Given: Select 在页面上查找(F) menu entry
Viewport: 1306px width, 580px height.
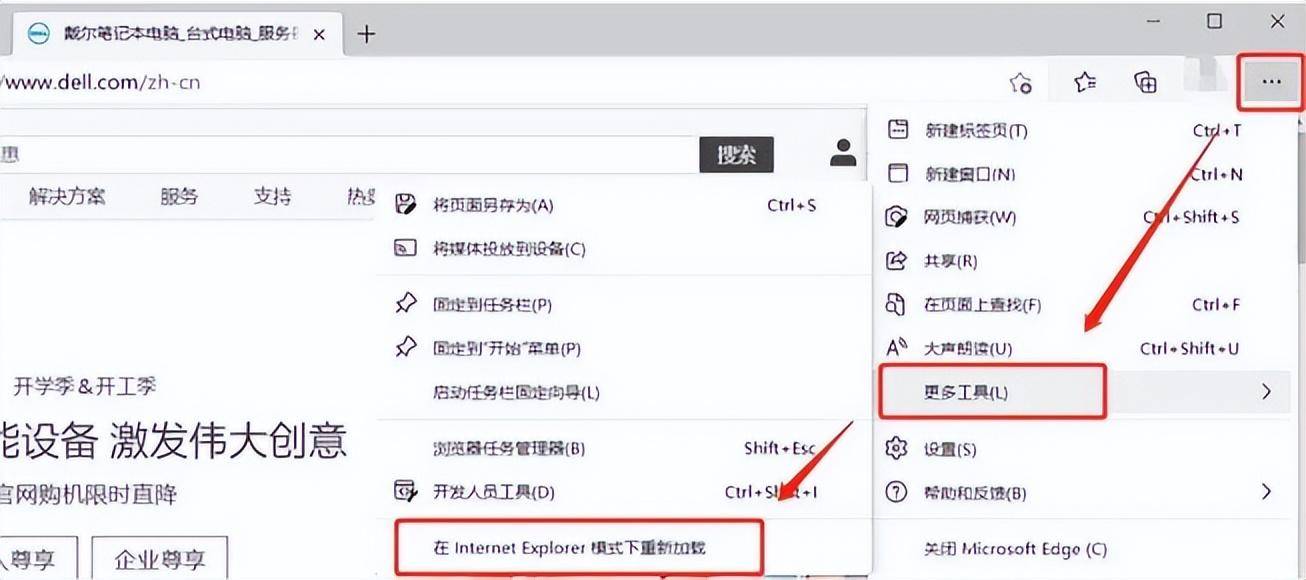Looking at the screenshot, I should click(x=1082, y=304).
